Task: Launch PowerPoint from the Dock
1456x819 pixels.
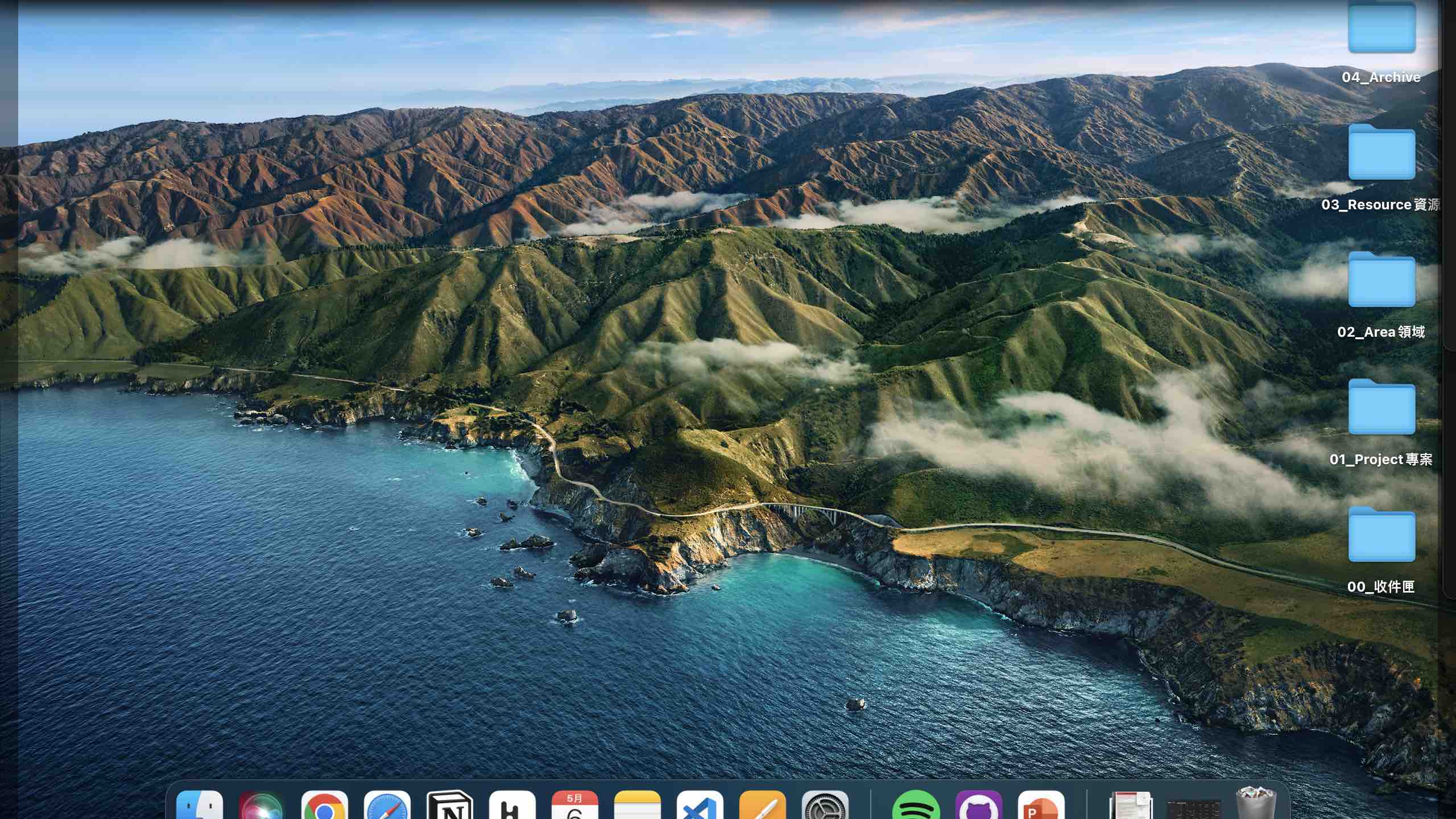Action: point(1041,805)
